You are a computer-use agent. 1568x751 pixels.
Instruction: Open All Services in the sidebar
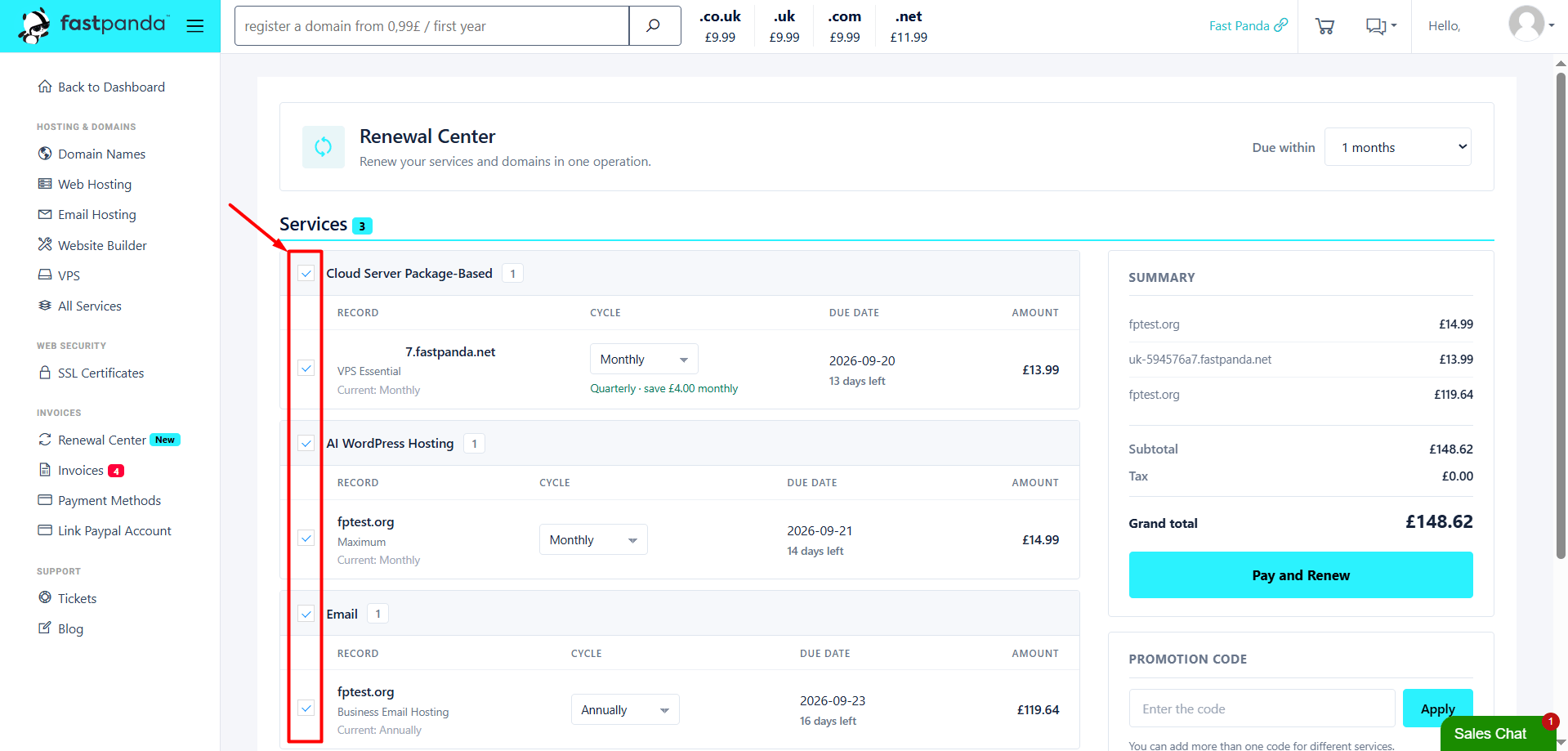[x=90, y=306]
